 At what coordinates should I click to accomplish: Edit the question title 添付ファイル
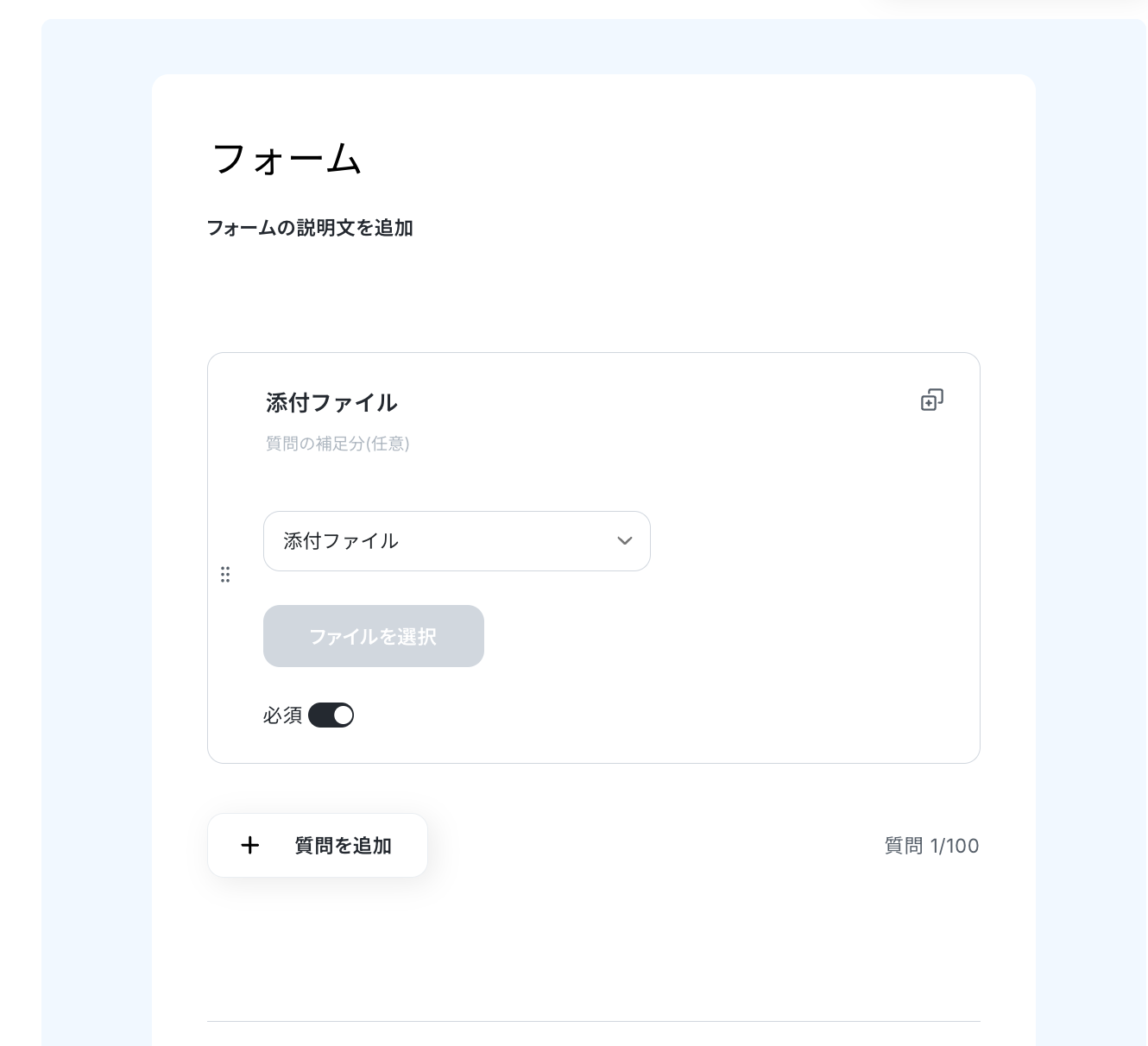[x=331, y=403]
